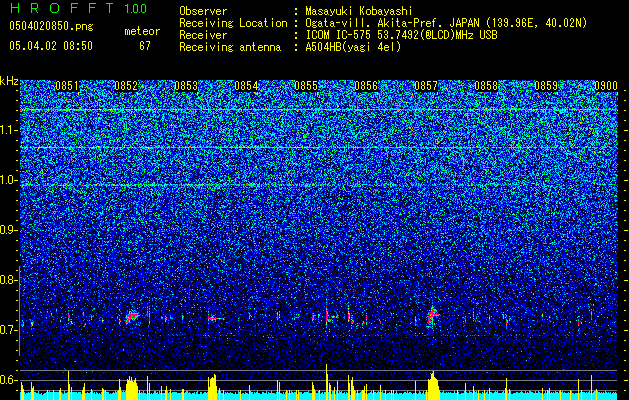Viewport: 629px width, 400px height.
Task: Click the 0858 time marker
Action: [486, 86]
